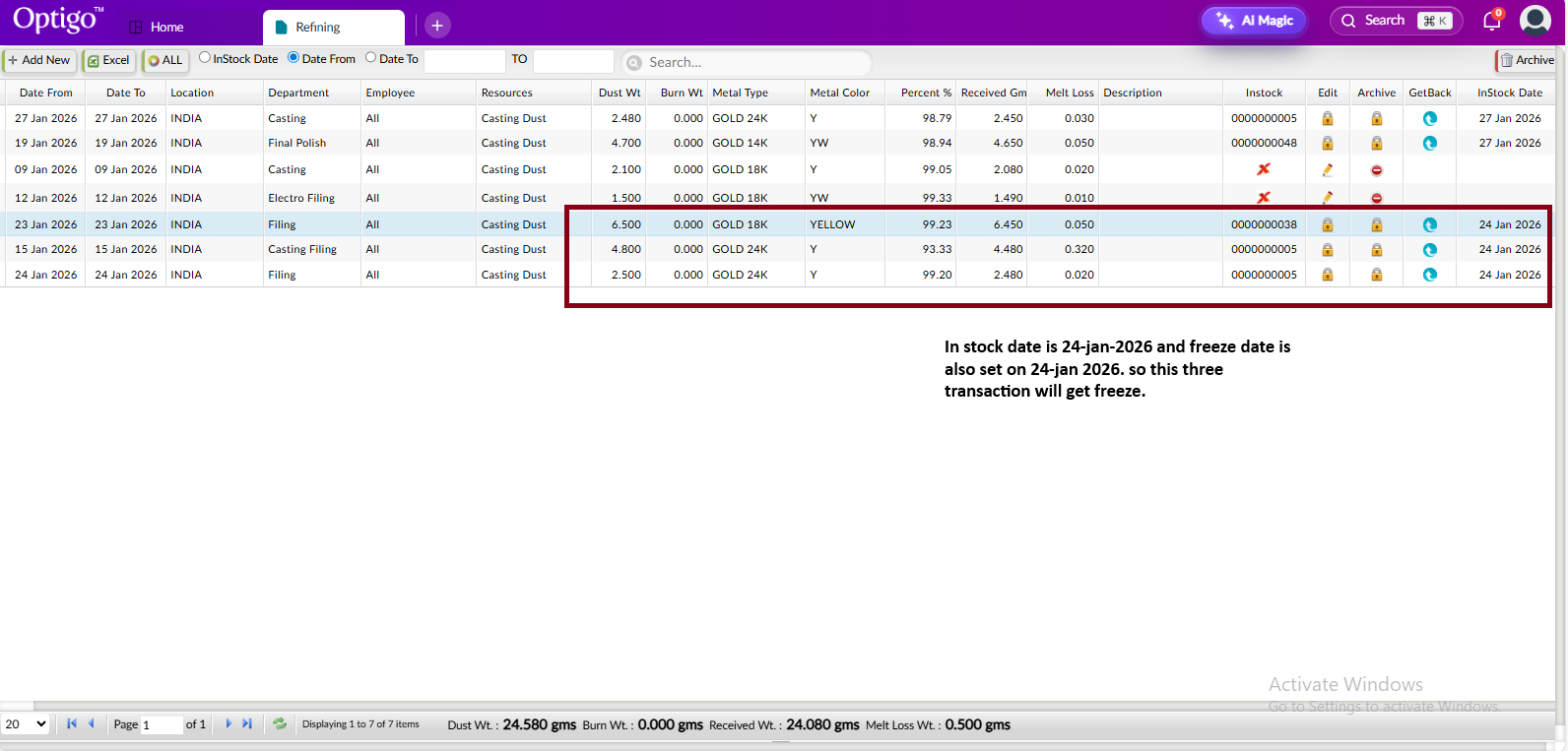Select the Refining tab
The image size is (1568, 751).
[x=333, y=28]
